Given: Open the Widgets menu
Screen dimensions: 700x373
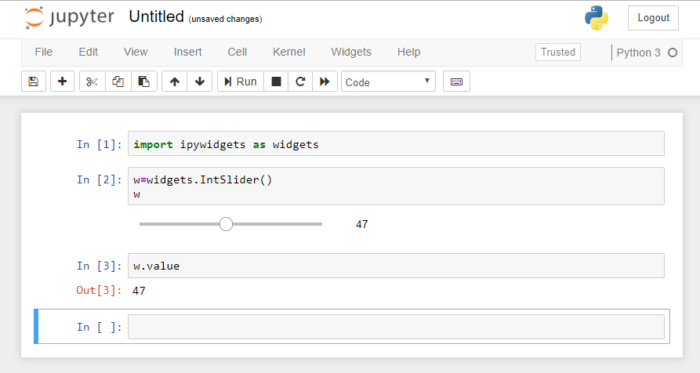Looking at the screenshot, I should coord(351,52).
